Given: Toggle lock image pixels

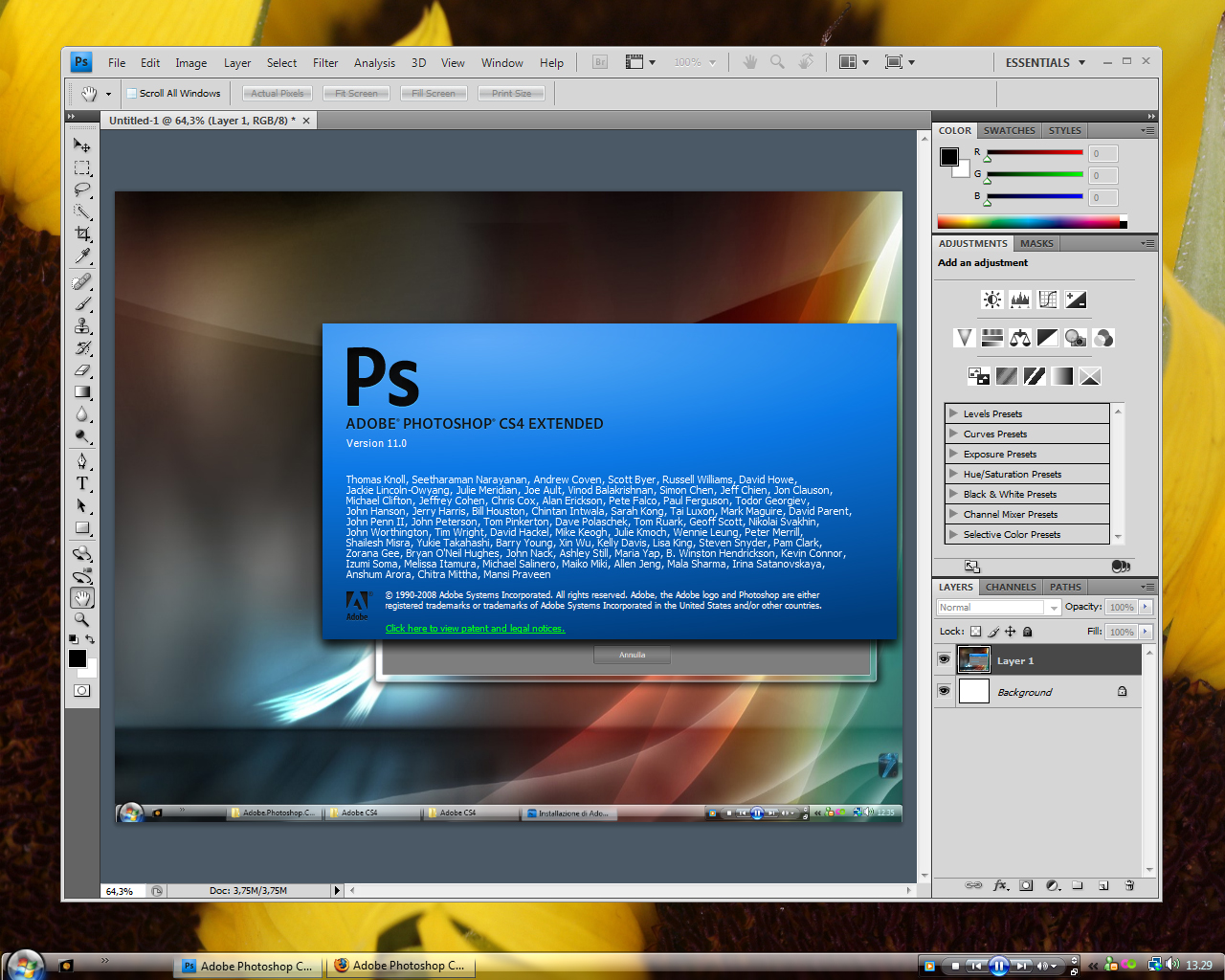Looking at the screenshot, I should pos(993,632).
